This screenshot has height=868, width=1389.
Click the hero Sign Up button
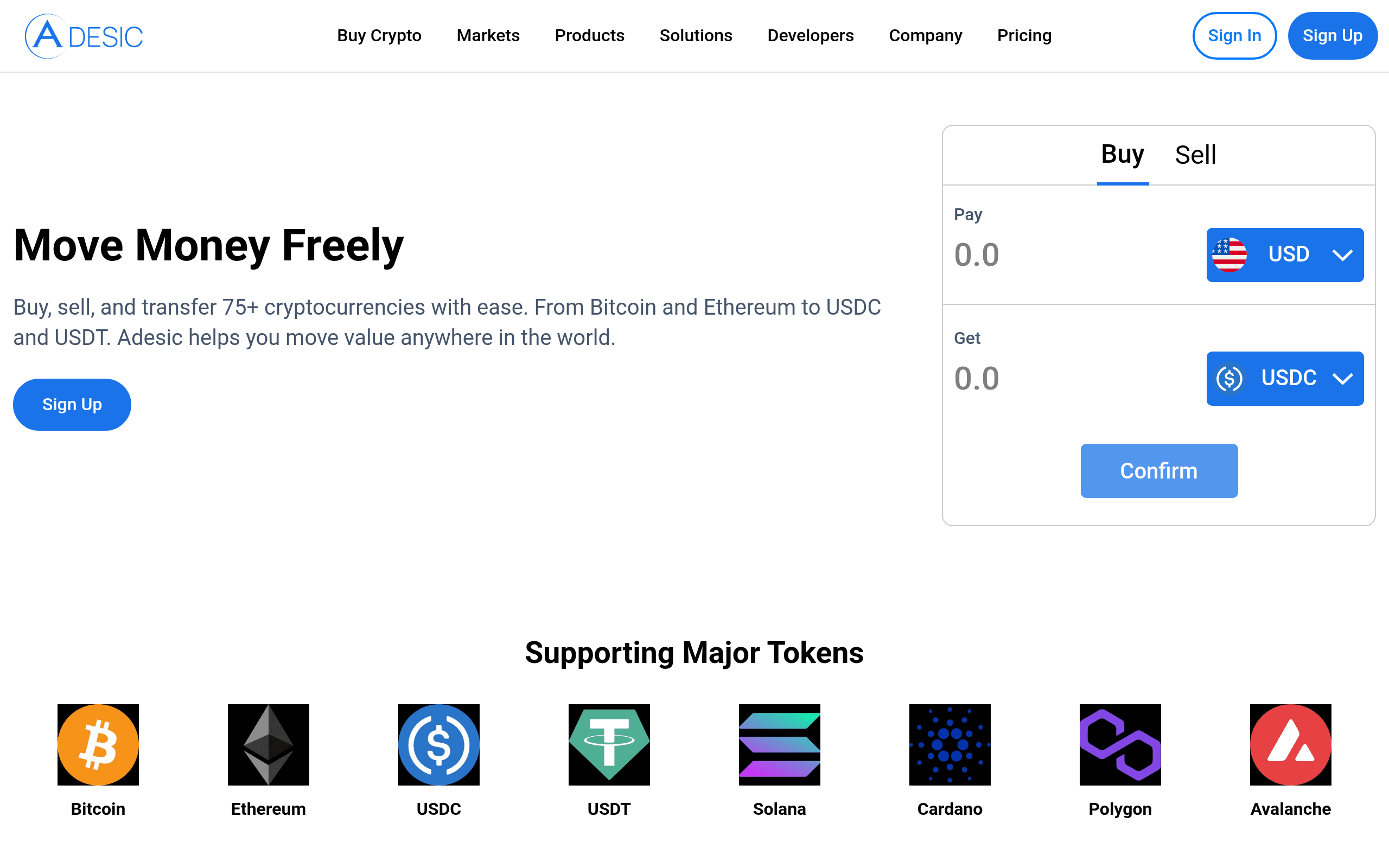(72, 404)
